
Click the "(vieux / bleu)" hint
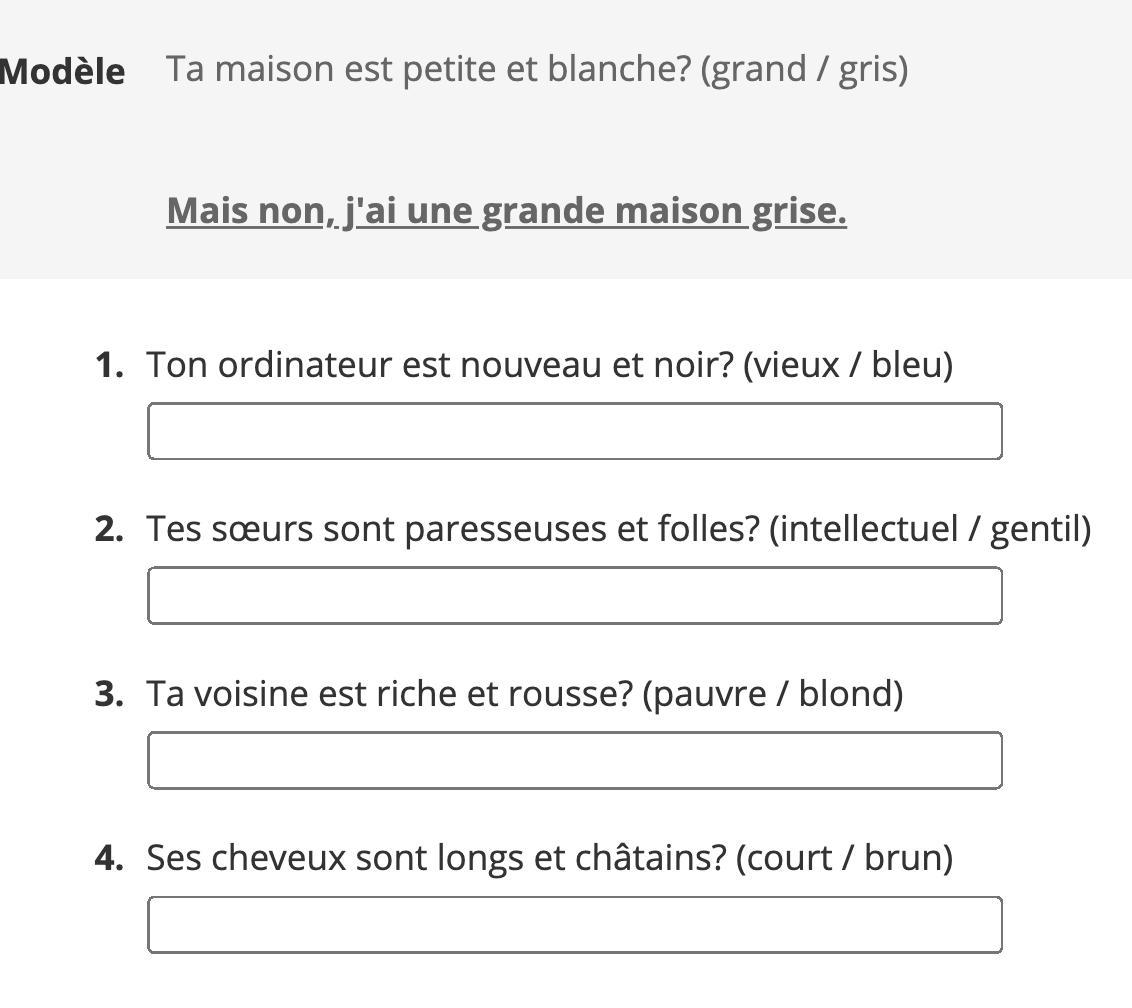pos(848,365)
